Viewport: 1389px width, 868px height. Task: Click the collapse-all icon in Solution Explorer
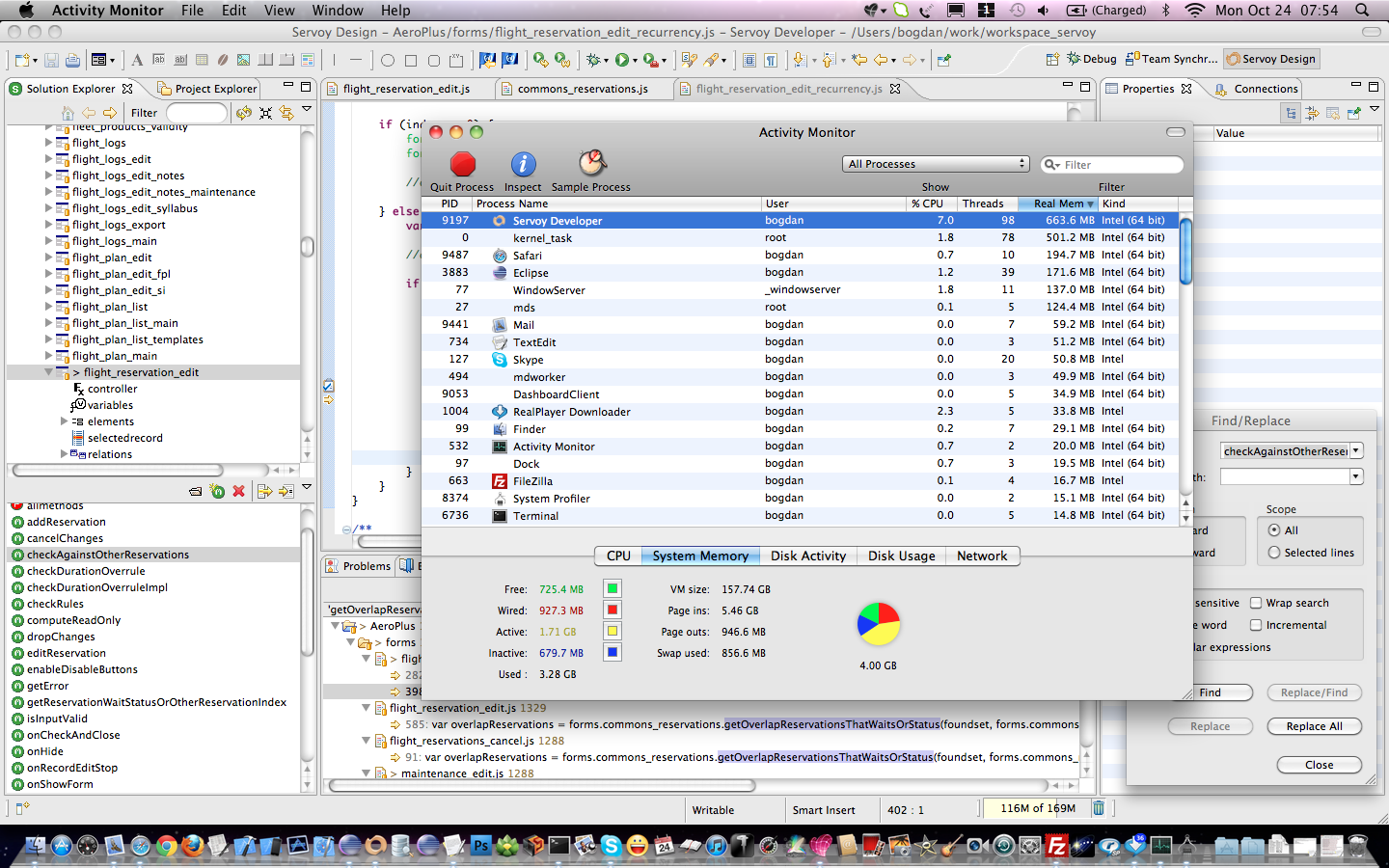(265, 113)
